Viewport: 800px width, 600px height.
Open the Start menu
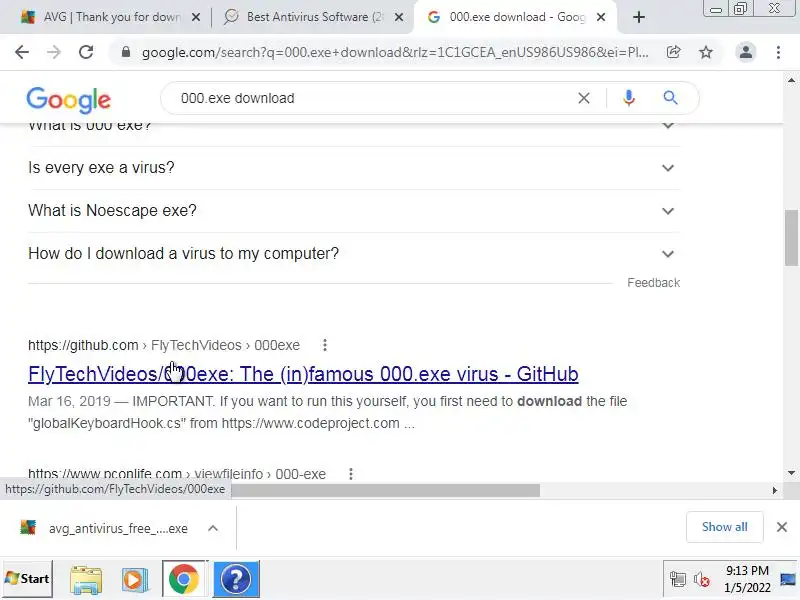tap(27, 579)
